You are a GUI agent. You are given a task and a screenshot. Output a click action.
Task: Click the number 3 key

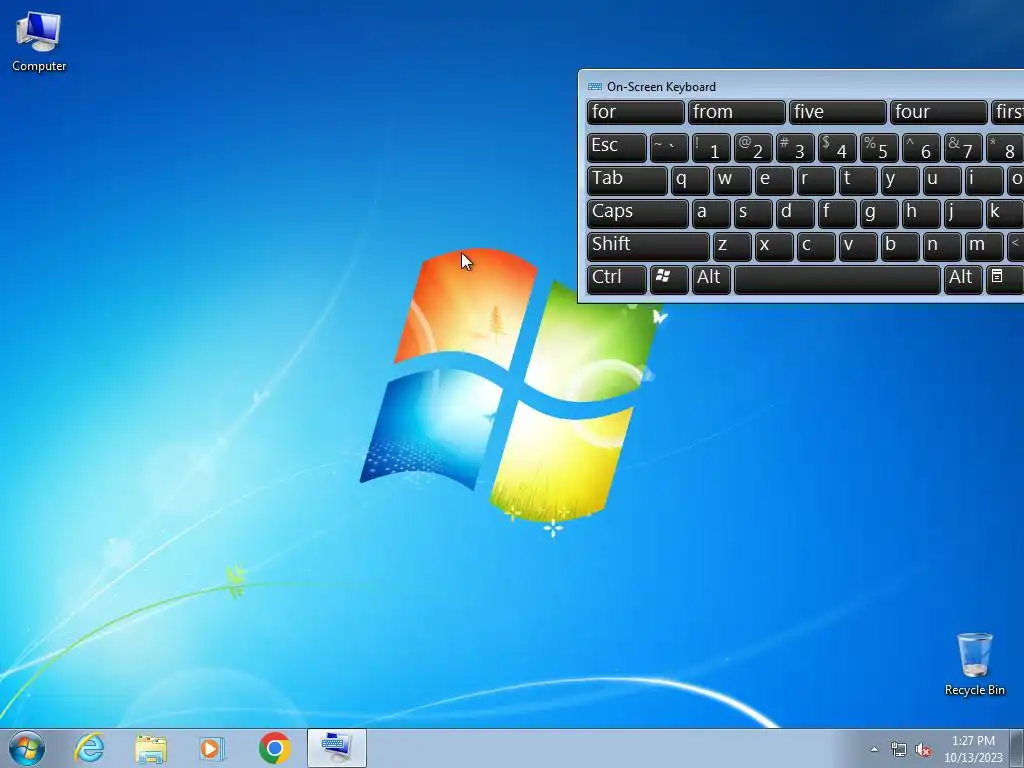(795, 148)
